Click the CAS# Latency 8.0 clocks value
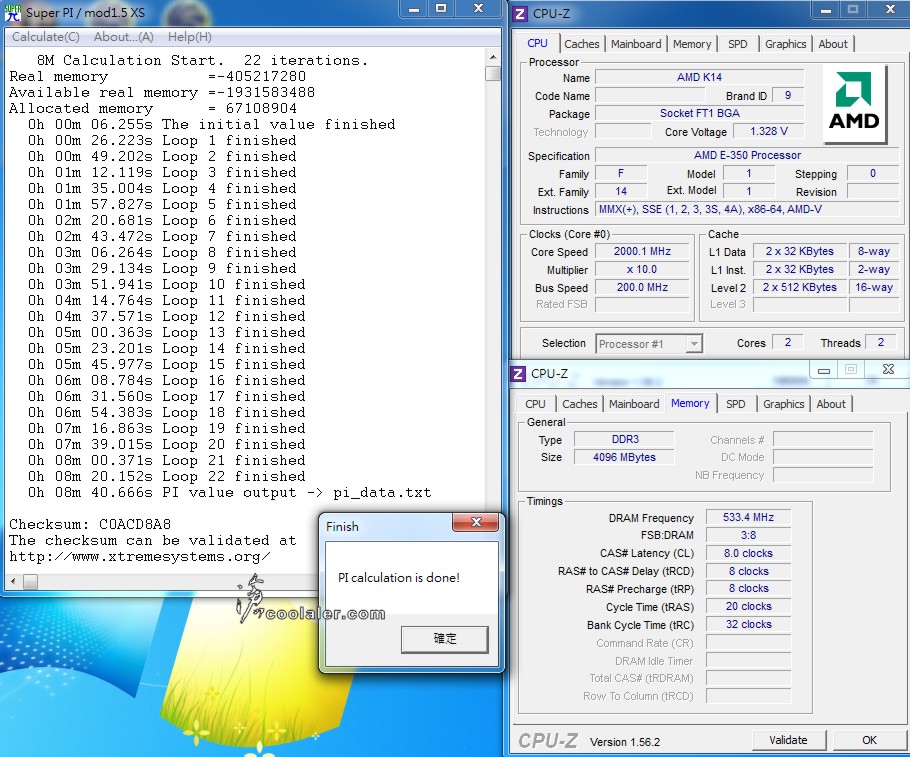This screenshot has height=757, width=910. [749, 553]
